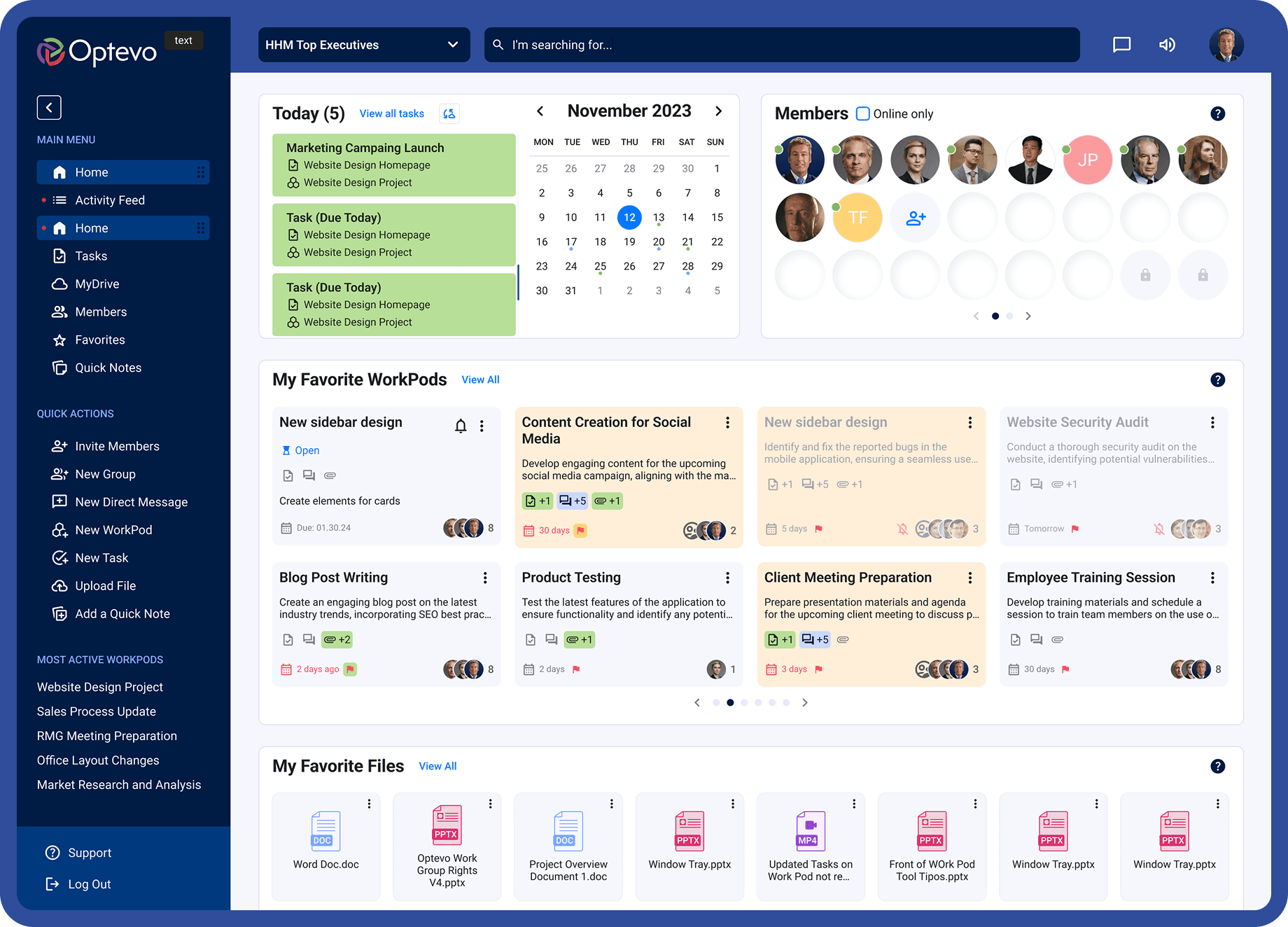
Task: Open Activity Feed in main menu
Action: point(110,200)
